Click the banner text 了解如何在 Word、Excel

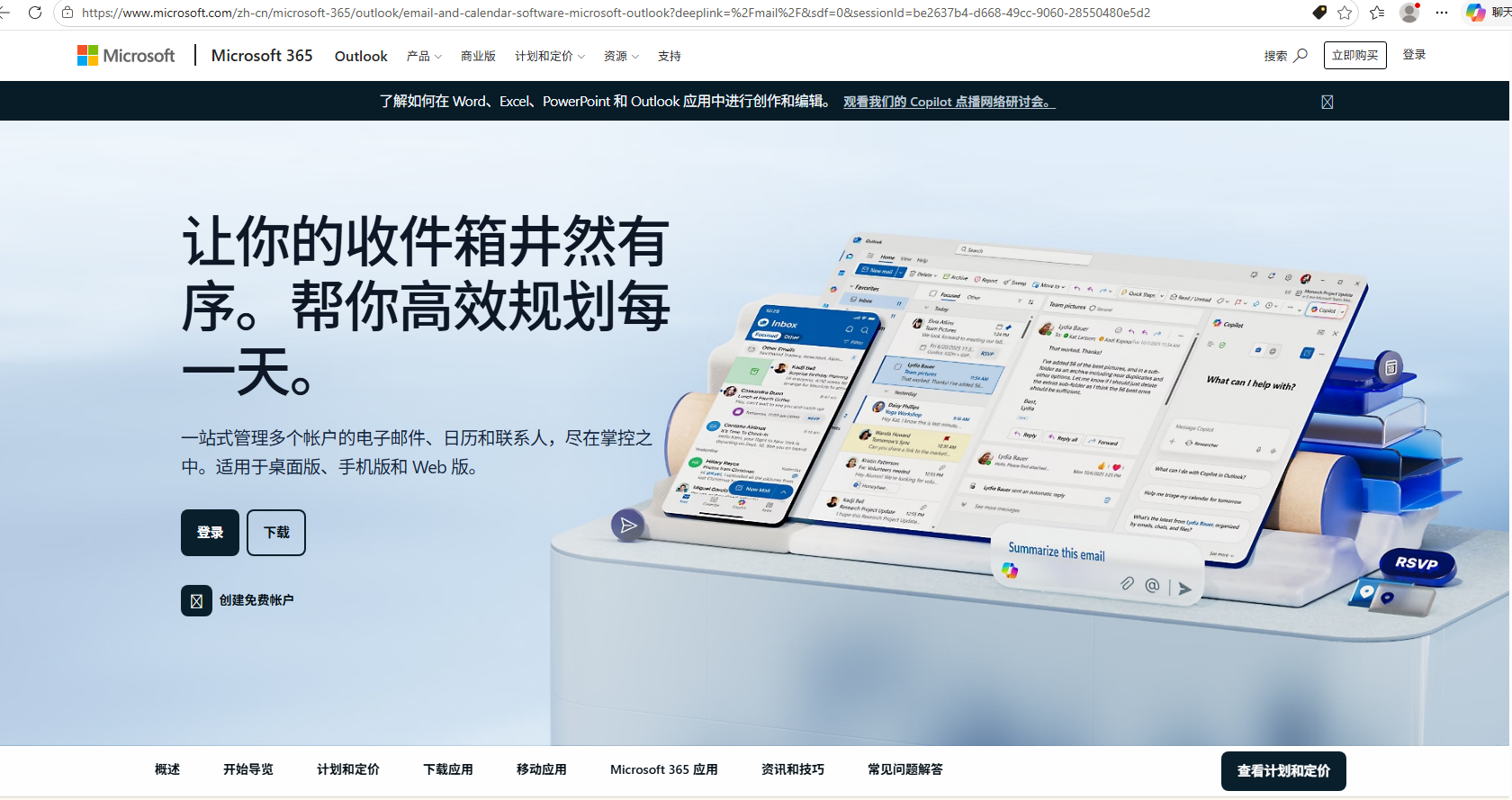point(607,102)
